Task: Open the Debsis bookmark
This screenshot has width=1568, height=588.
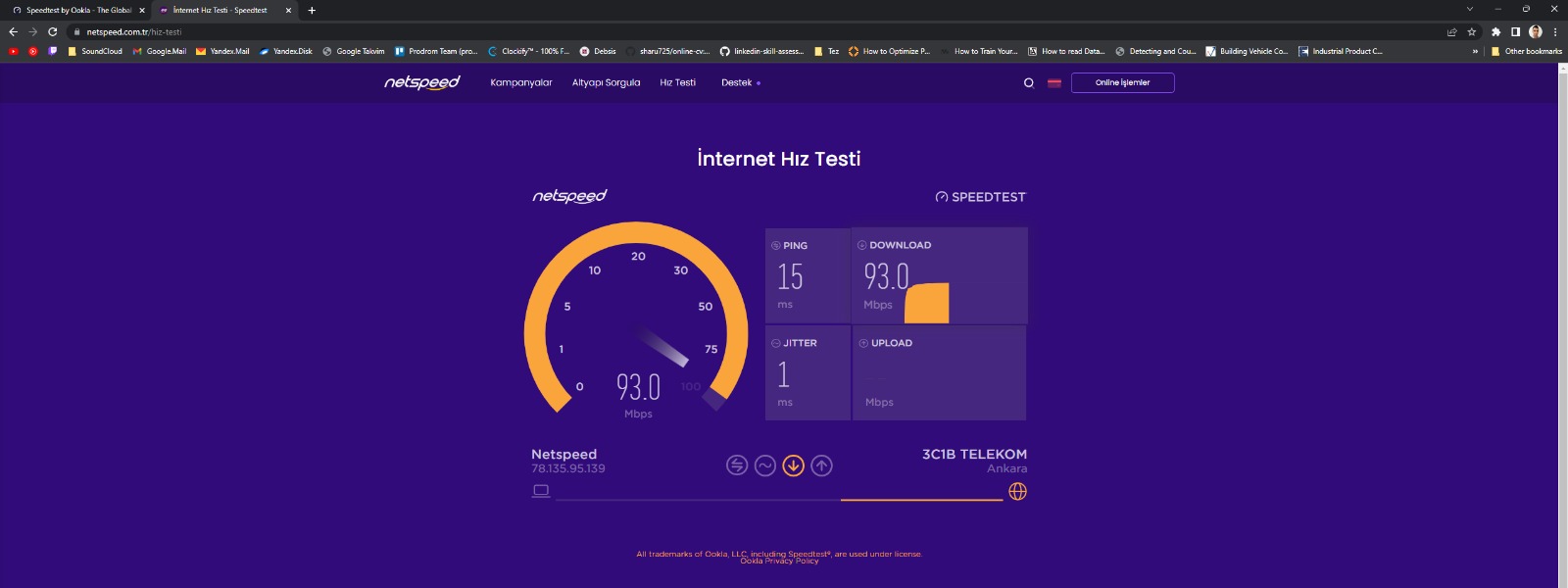Action: tap(598, 51)
